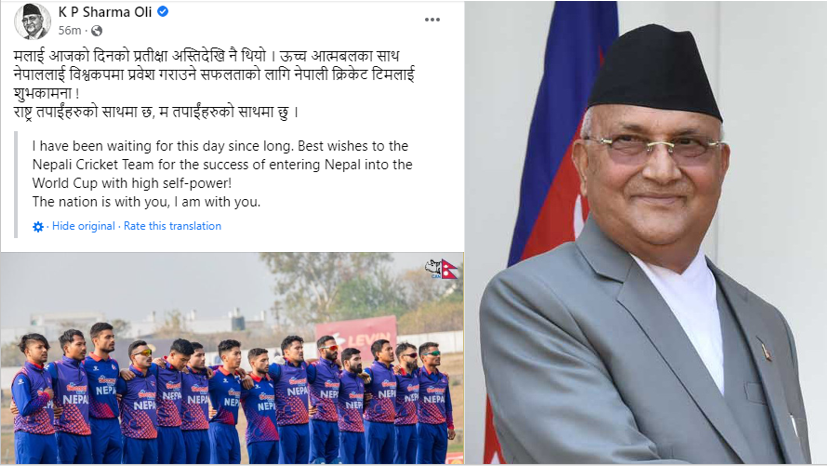Image resolution: width=827 pixels, height=466 pixels.
Task: Hide original post text
Action: click(x=83, y=226)
